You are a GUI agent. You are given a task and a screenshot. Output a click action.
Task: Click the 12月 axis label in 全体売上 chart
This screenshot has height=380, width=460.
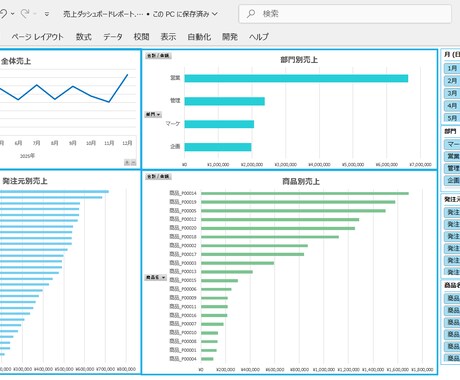[127, 143]
